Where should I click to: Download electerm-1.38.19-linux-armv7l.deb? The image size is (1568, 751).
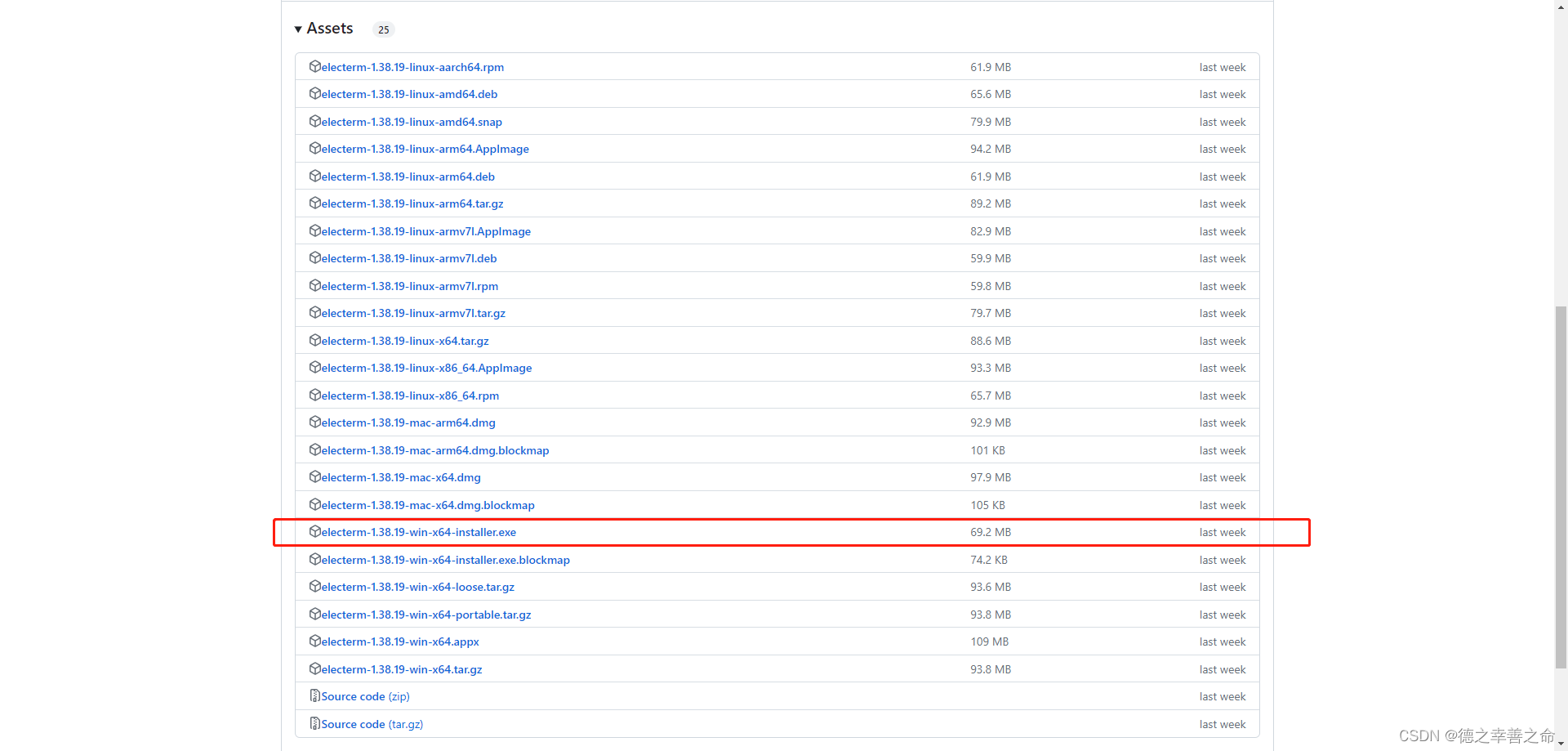pyautogui.click(x=409, y=258)
